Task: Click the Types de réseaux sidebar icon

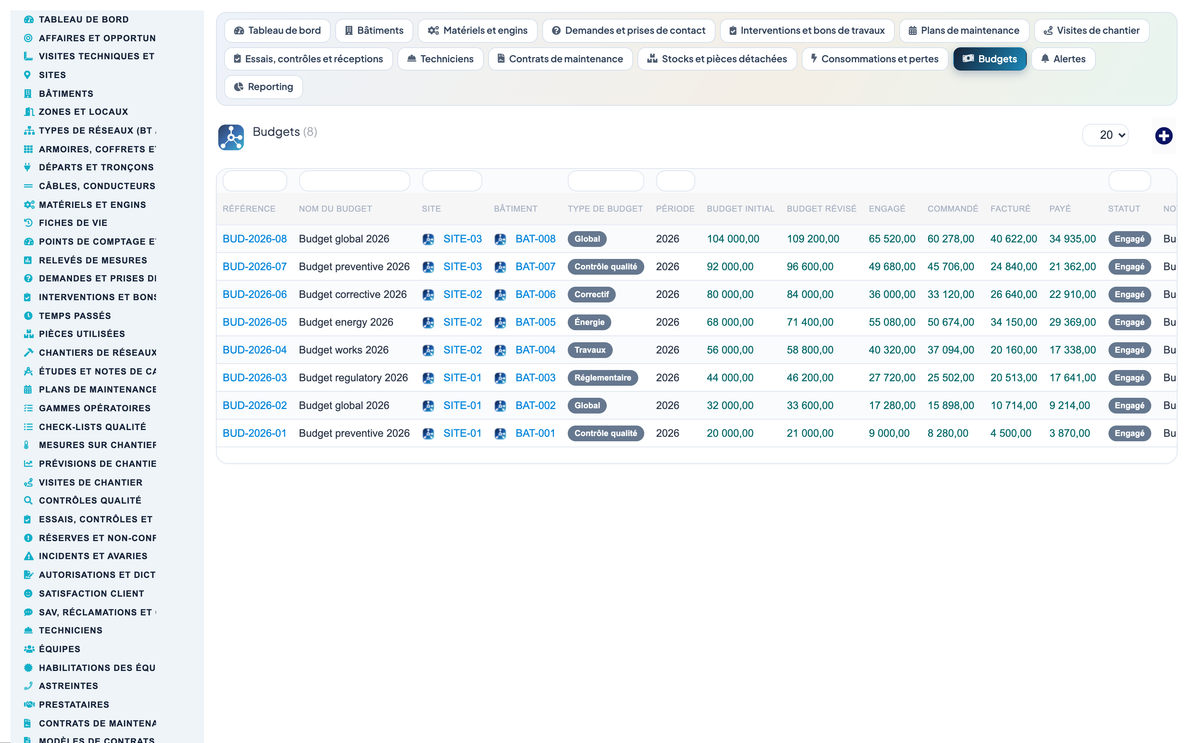Action: pyautogui.click(x=28, y=130)
